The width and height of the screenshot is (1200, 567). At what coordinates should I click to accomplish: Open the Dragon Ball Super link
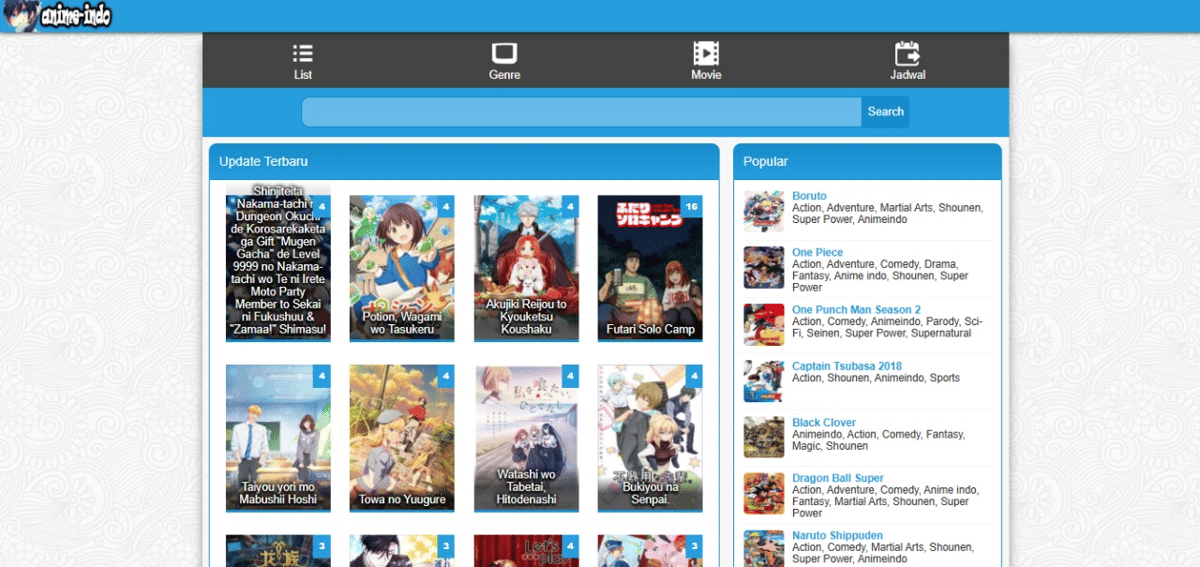pos(838,478)
